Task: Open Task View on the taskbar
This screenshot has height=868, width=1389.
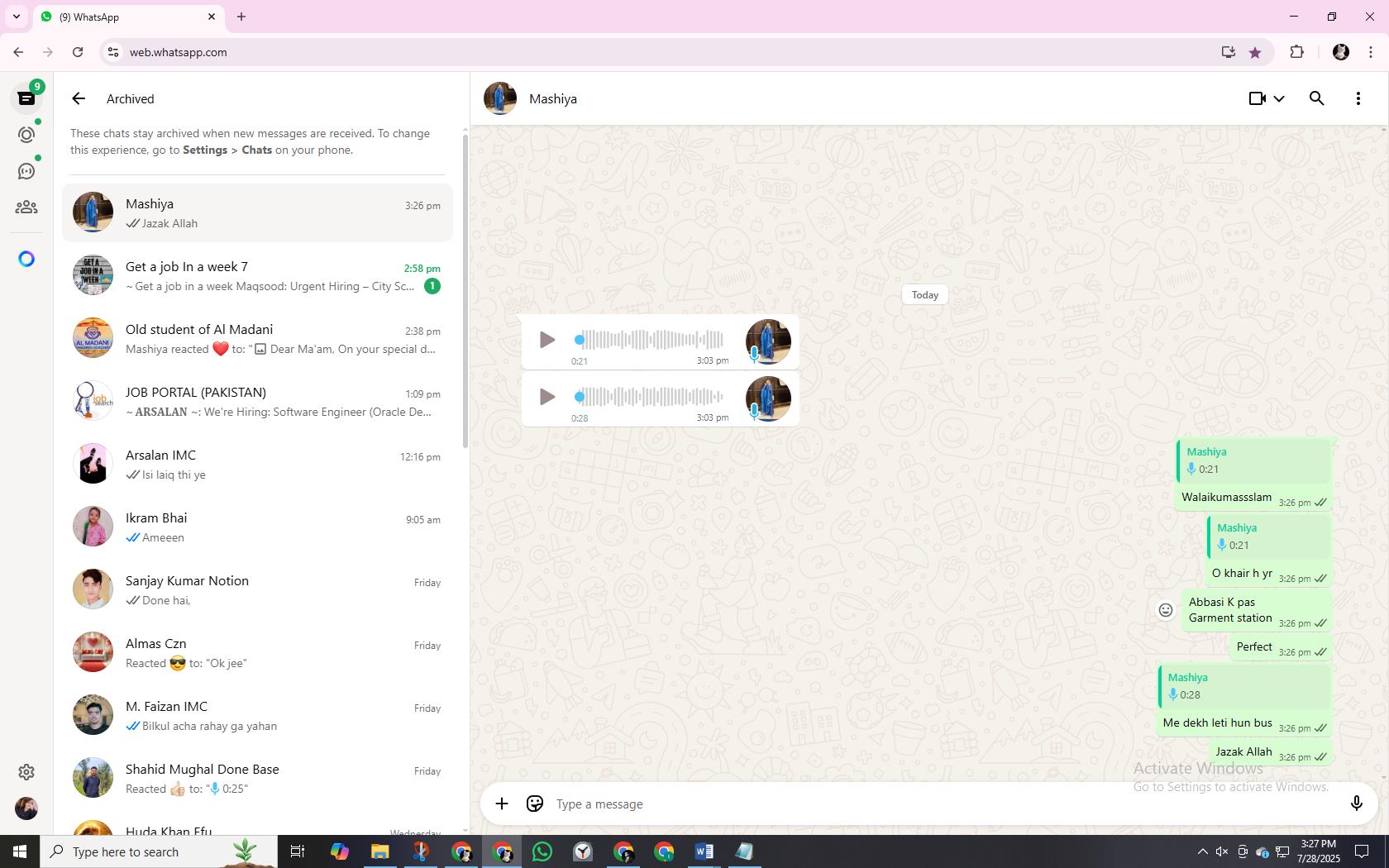Action: (x=298, y=851)
